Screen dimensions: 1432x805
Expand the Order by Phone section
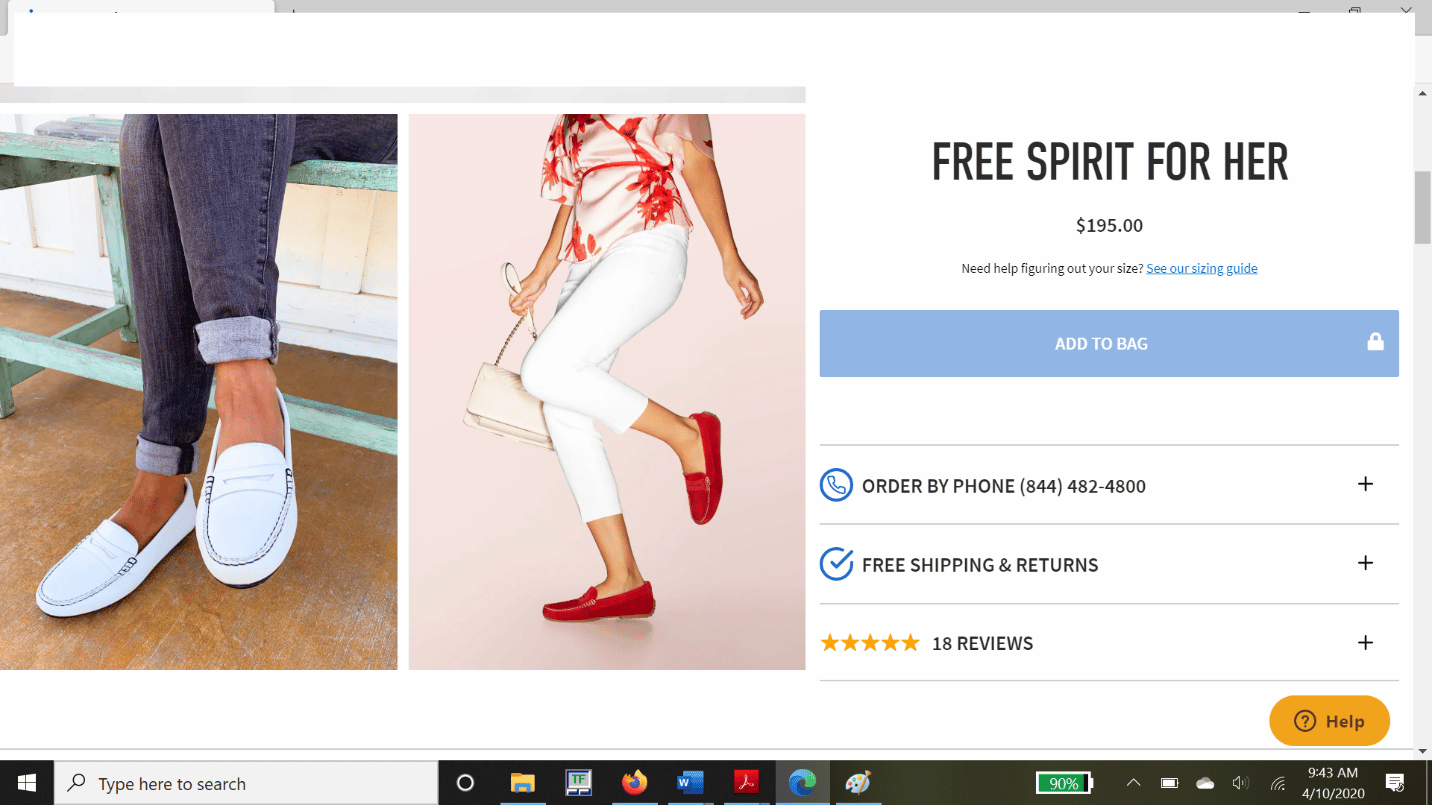(1365, 485)
